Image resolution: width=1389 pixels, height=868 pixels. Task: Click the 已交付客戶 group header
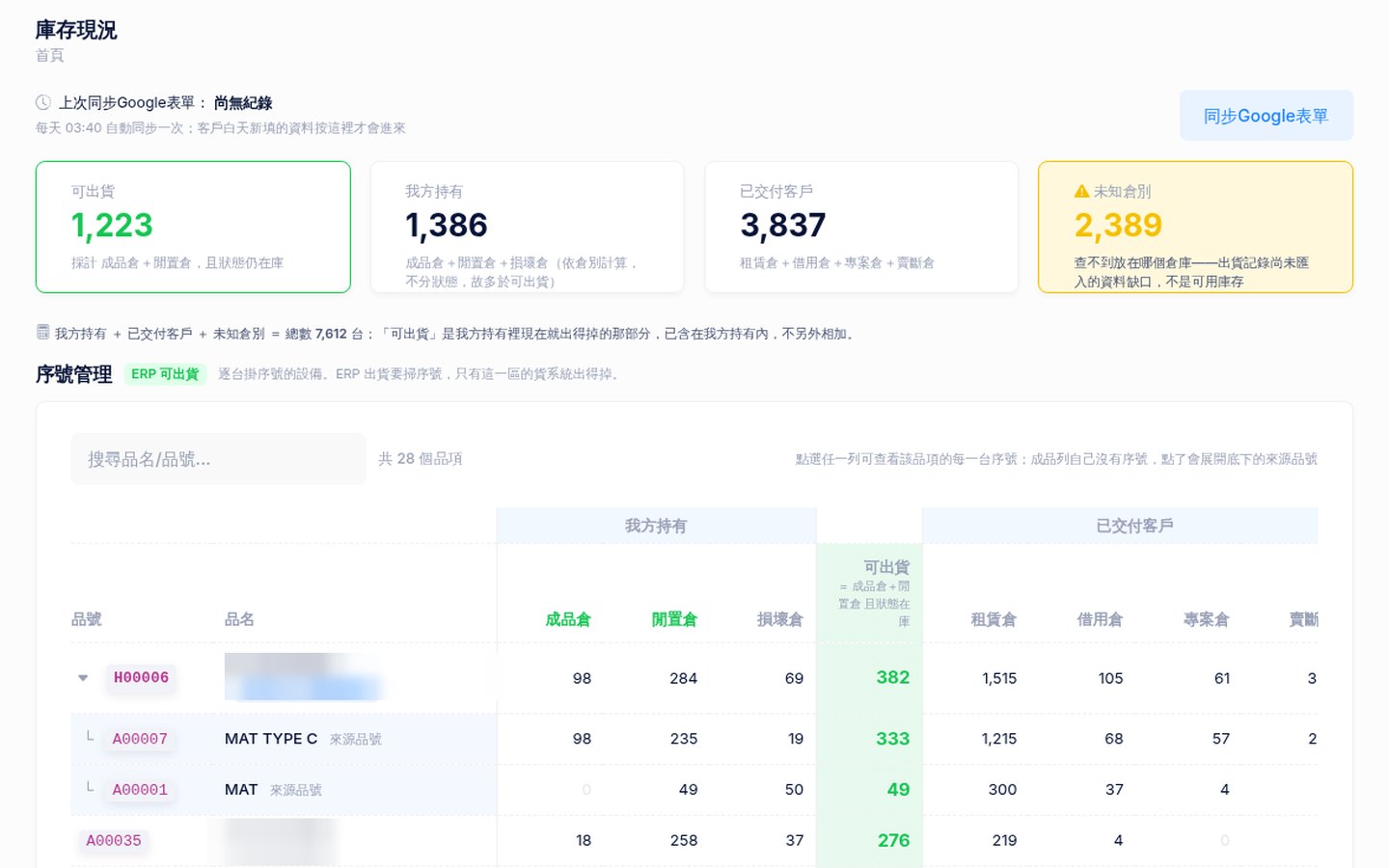pyautogui.click(x=1120, y=526)
